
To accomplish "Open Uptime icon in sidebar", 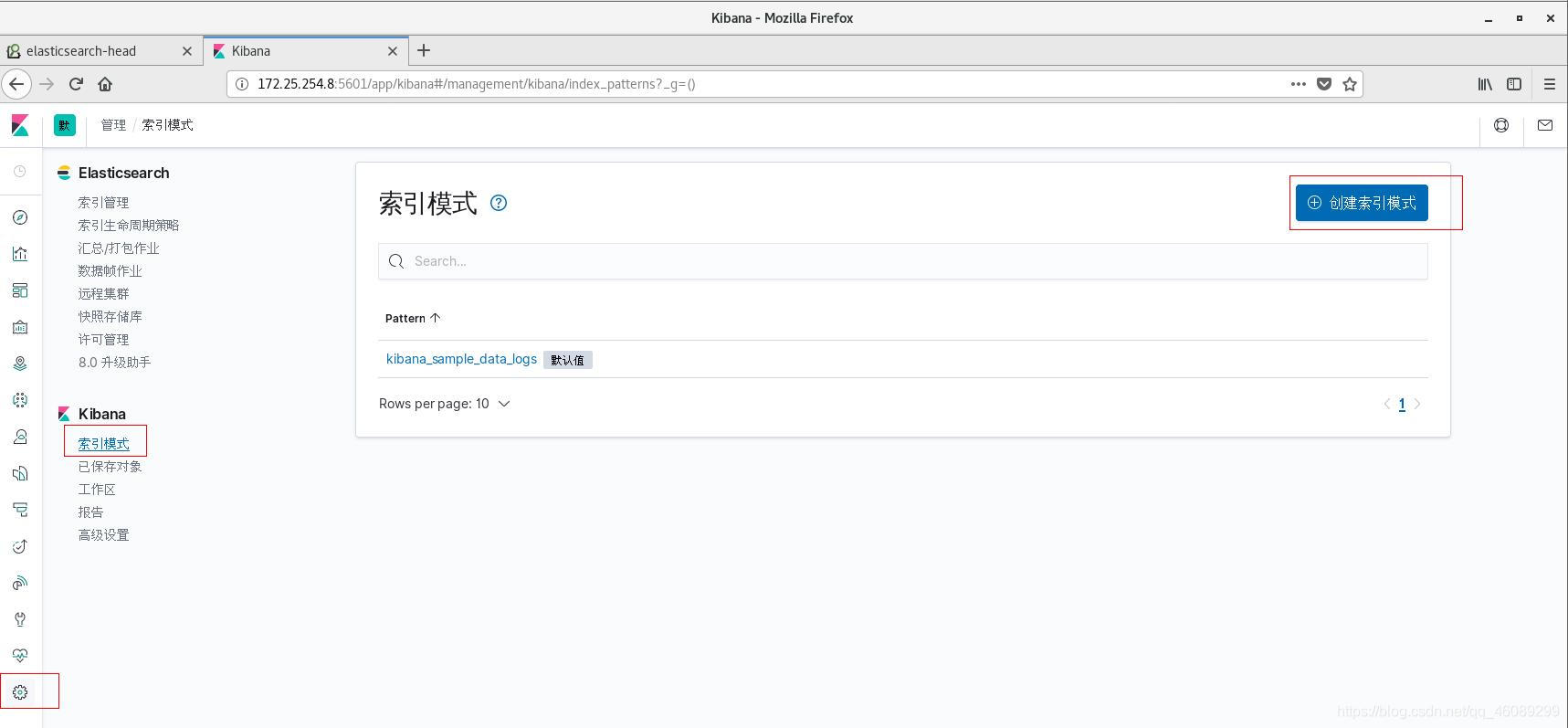I will coord(20,546).
